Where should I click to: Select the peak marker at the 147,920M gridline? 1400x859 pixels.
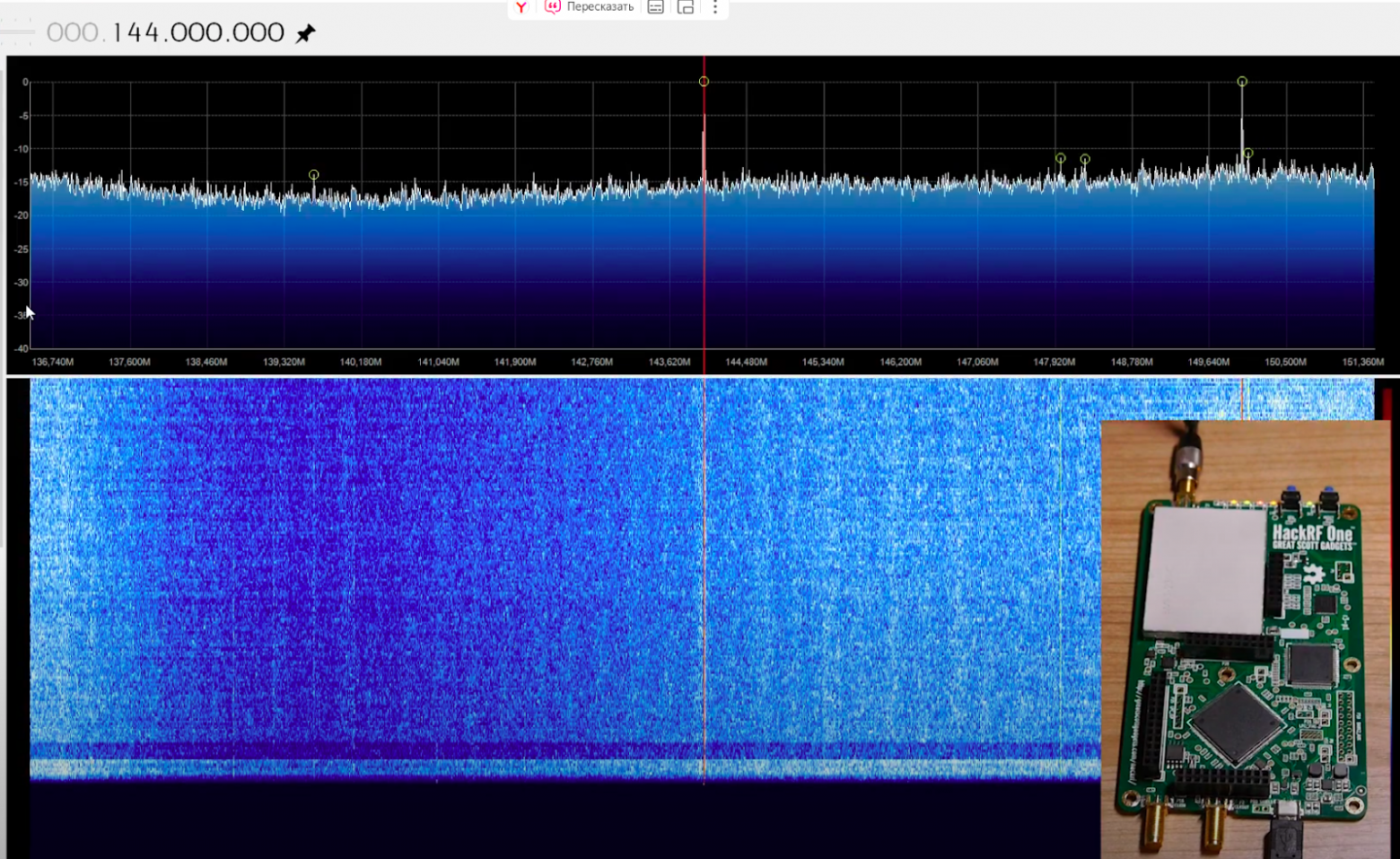pos(1060,158)
